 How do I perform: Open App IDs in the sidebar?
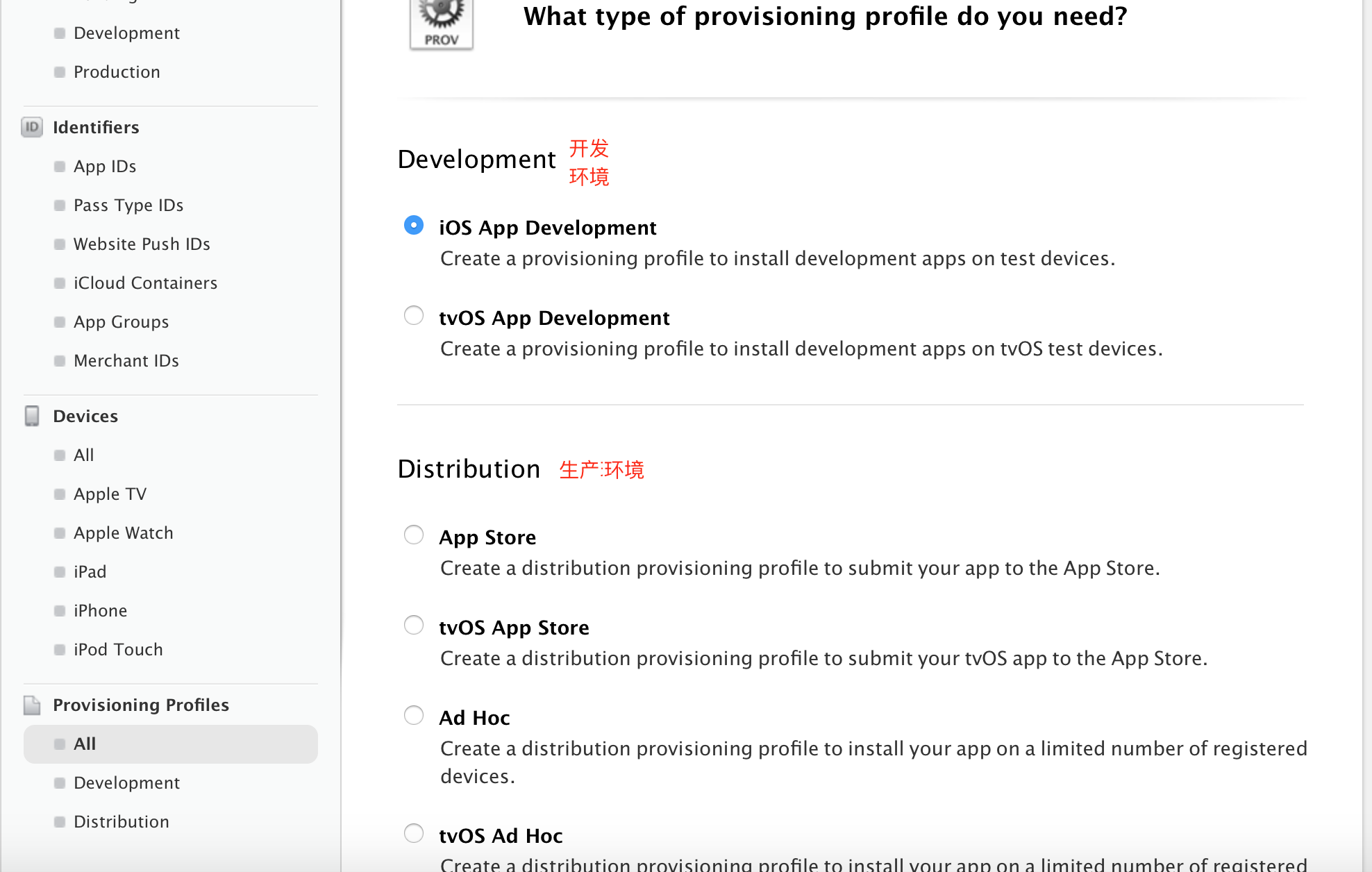[105, 167]
